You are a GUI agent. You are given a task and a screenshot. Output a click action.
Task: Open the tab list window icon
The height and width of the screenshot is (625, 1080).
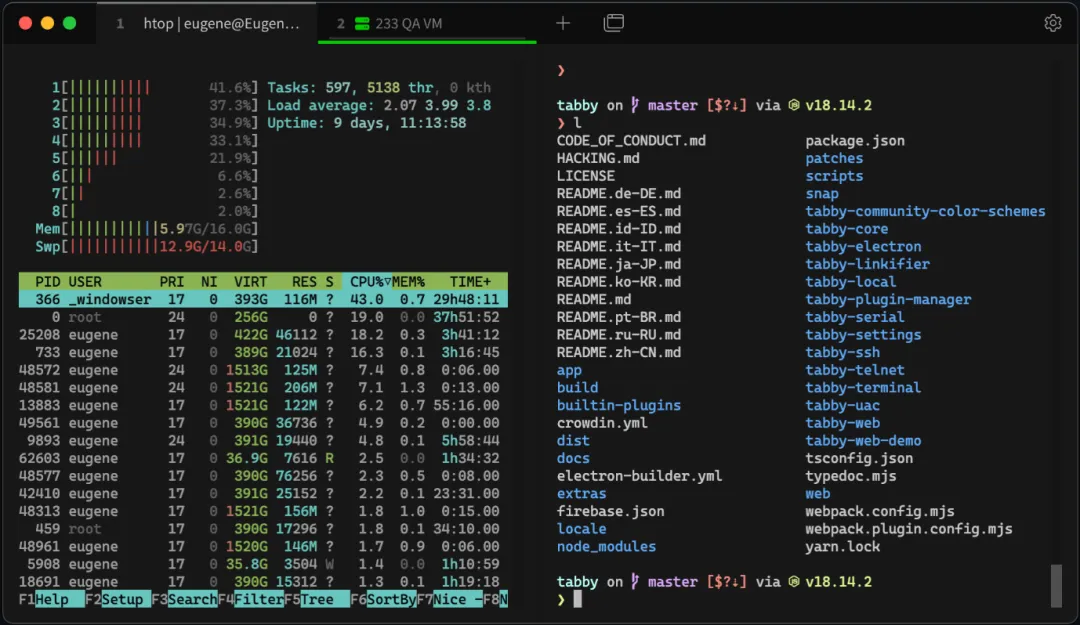614,23
